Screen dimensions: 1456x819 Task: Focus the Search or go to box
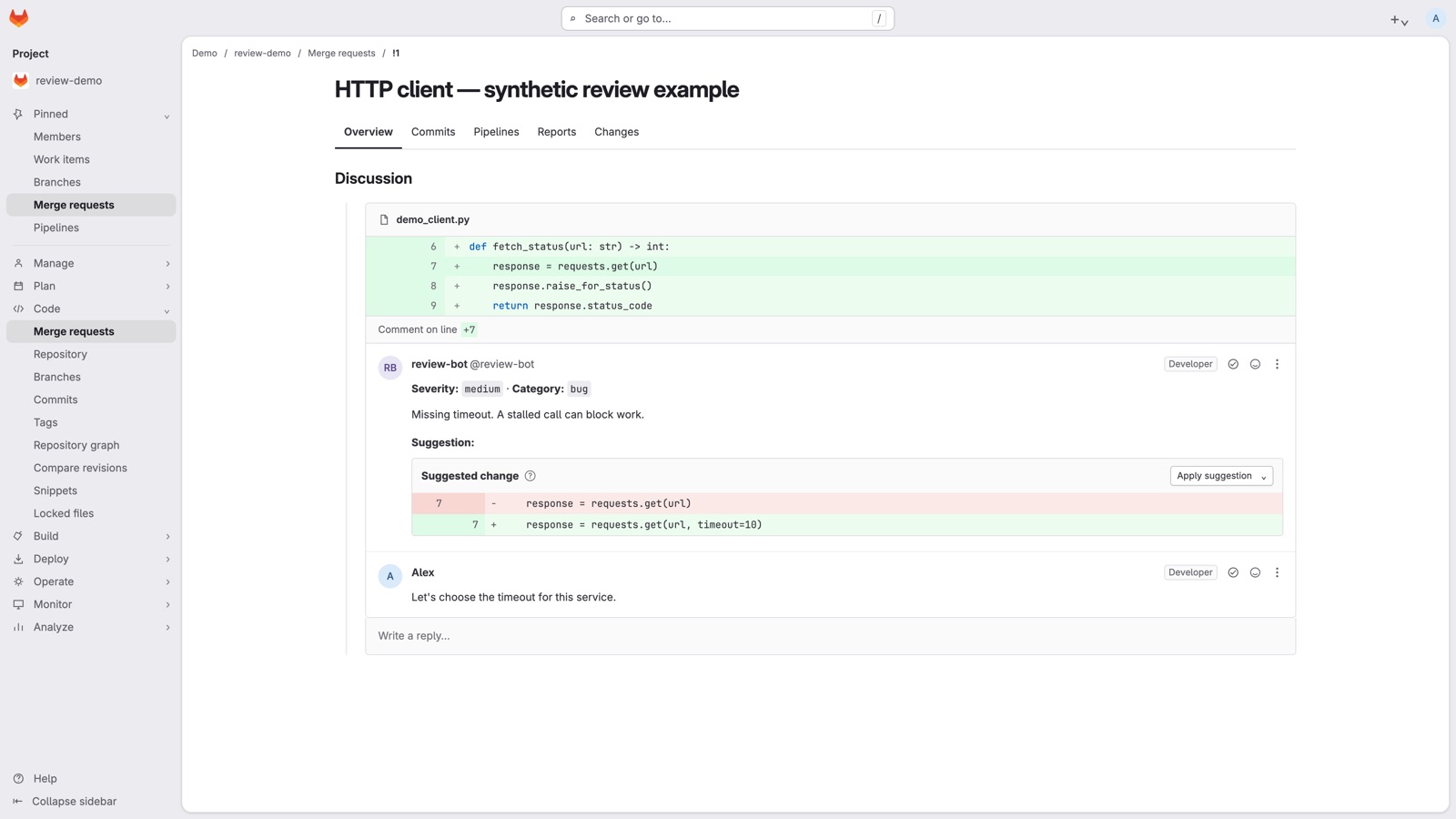727,18
